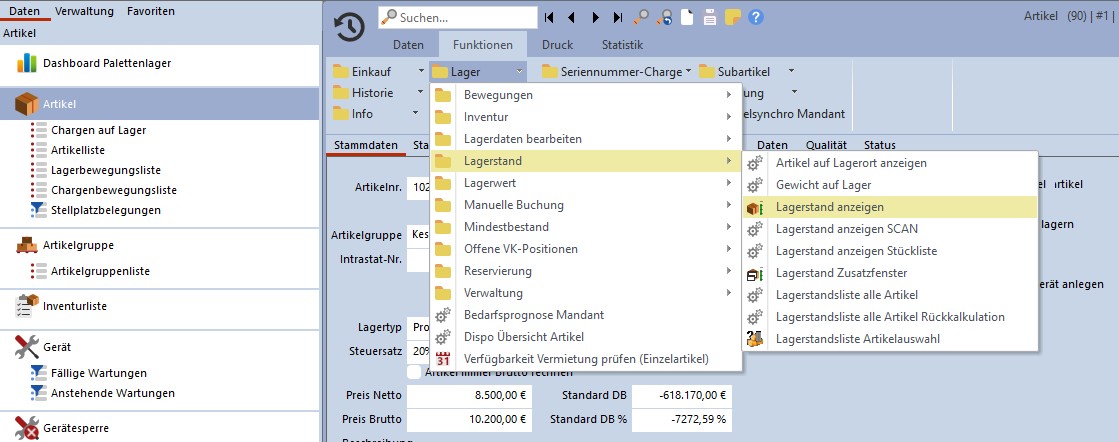Open Verwaltung in top menu bar
Image resolution: width=1119 pixels, height=442 pixels.
(x=84, y=11)
